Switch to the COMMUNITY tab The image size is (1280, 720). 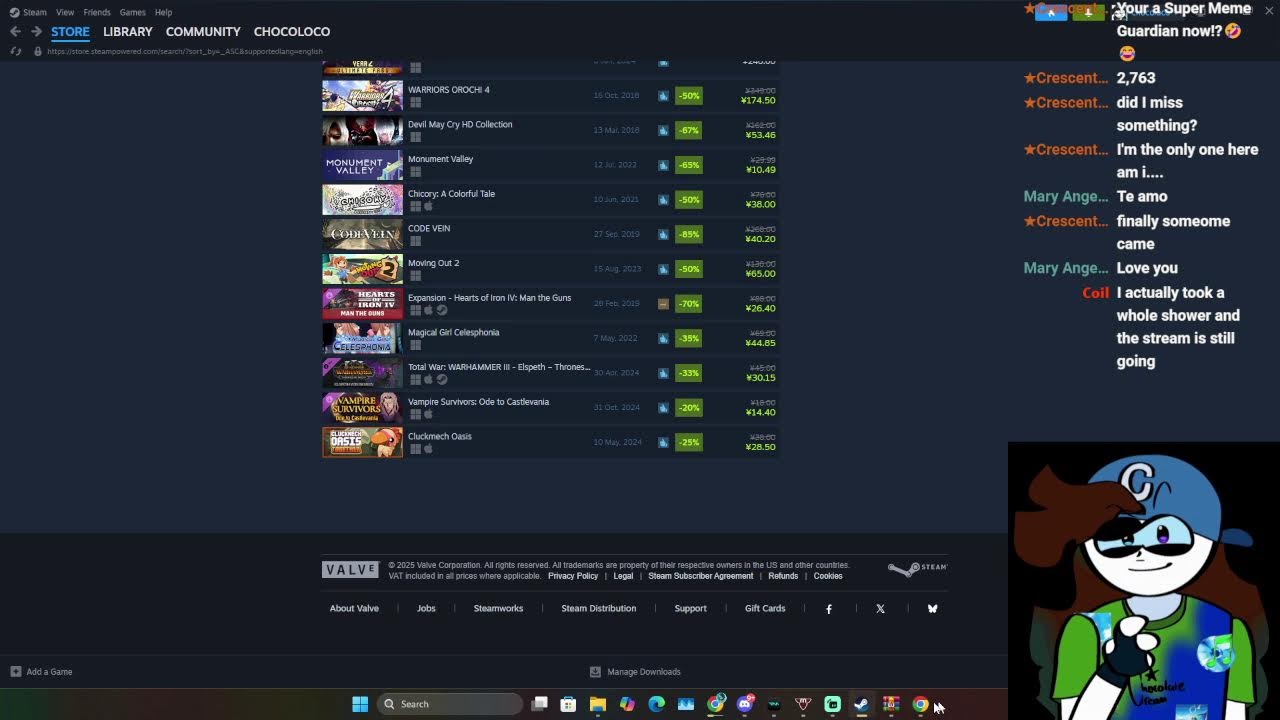pyautogui.click(x=203, y=32)
